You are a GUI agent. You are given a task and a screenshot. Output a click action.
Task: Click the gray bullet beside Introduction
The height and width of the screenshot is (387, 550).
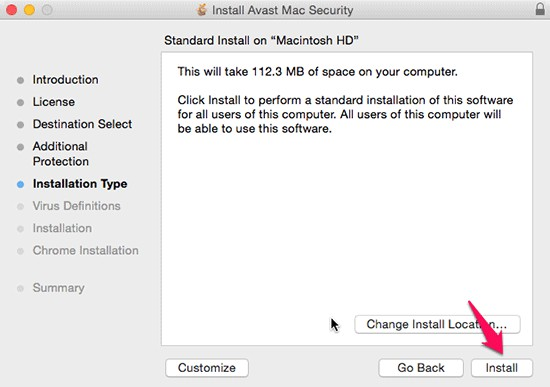click(20, 80)
